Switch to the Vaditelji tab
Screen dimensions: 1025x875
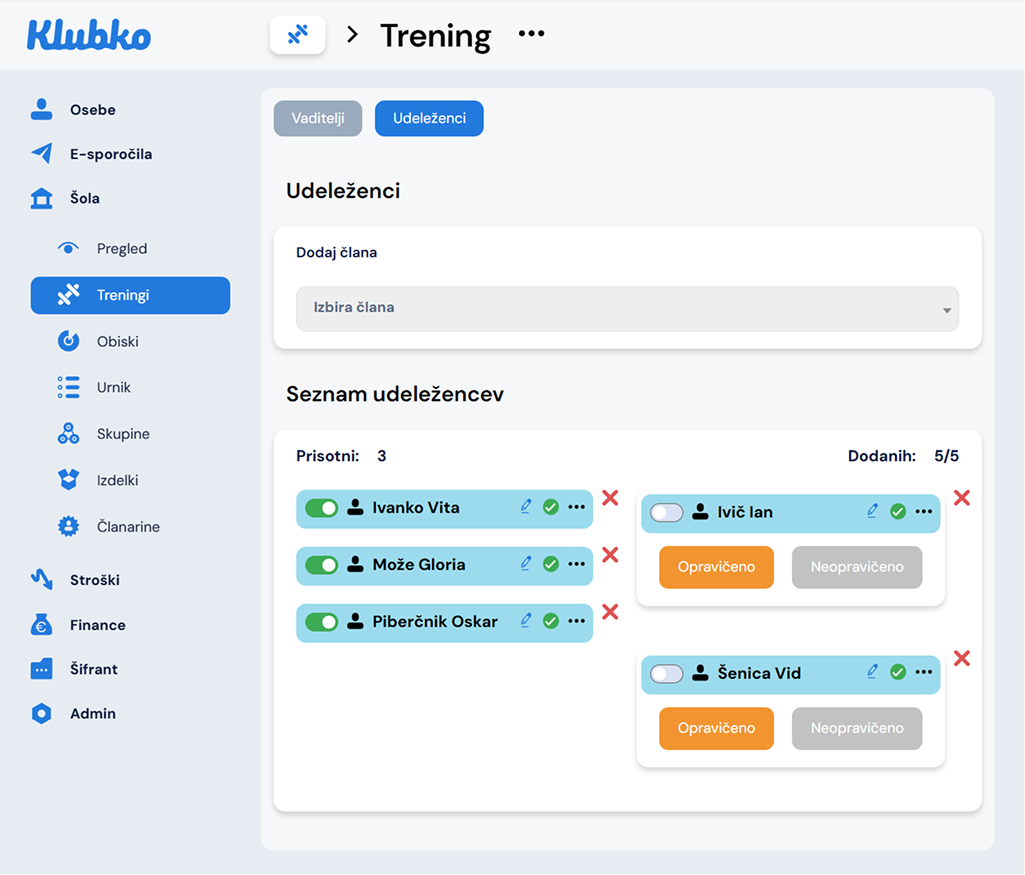318,118
